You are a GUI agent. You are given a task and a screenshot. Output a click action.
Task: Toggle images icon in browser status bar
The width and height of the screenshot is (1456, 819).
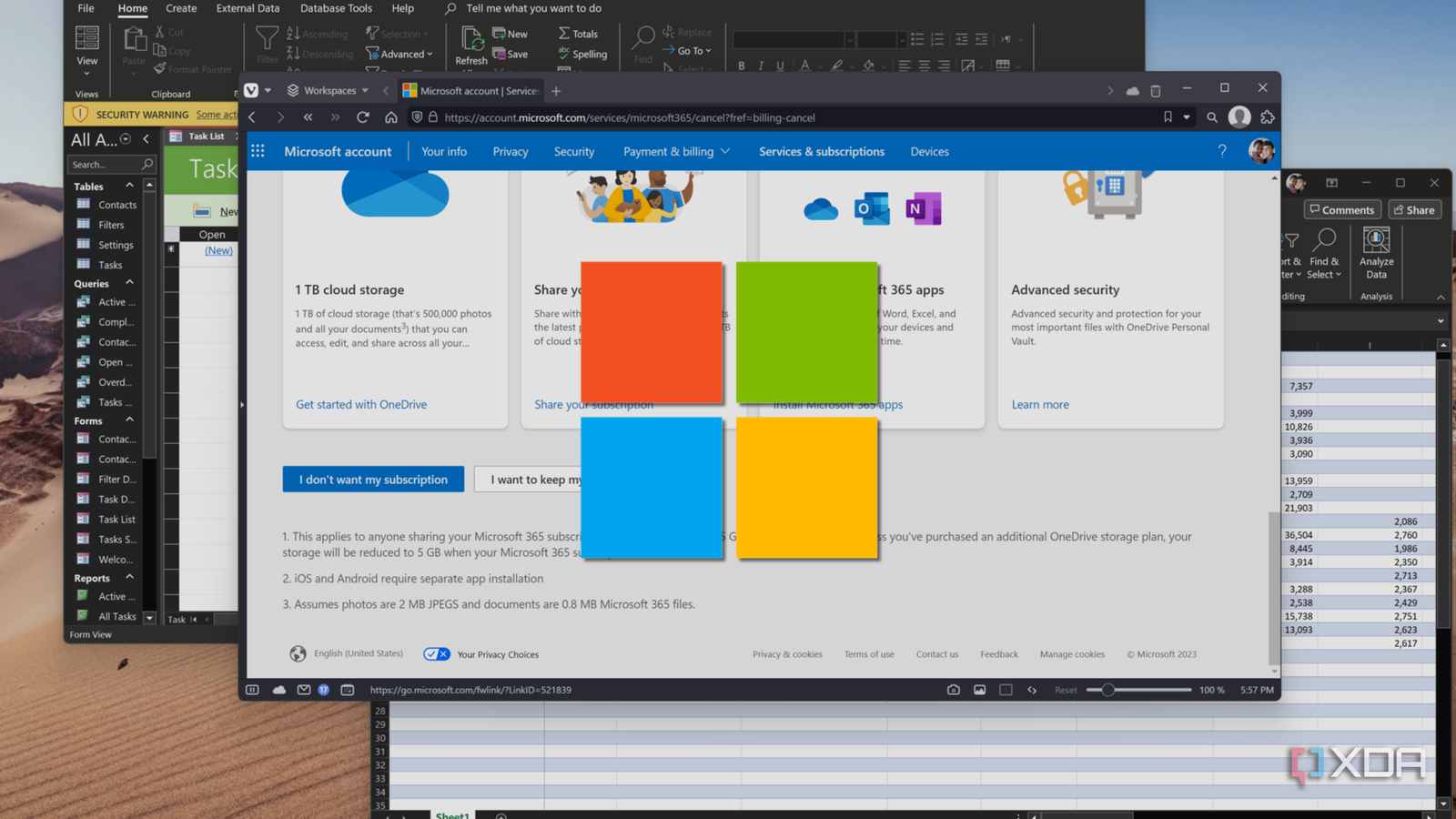(x=980, y=690)
